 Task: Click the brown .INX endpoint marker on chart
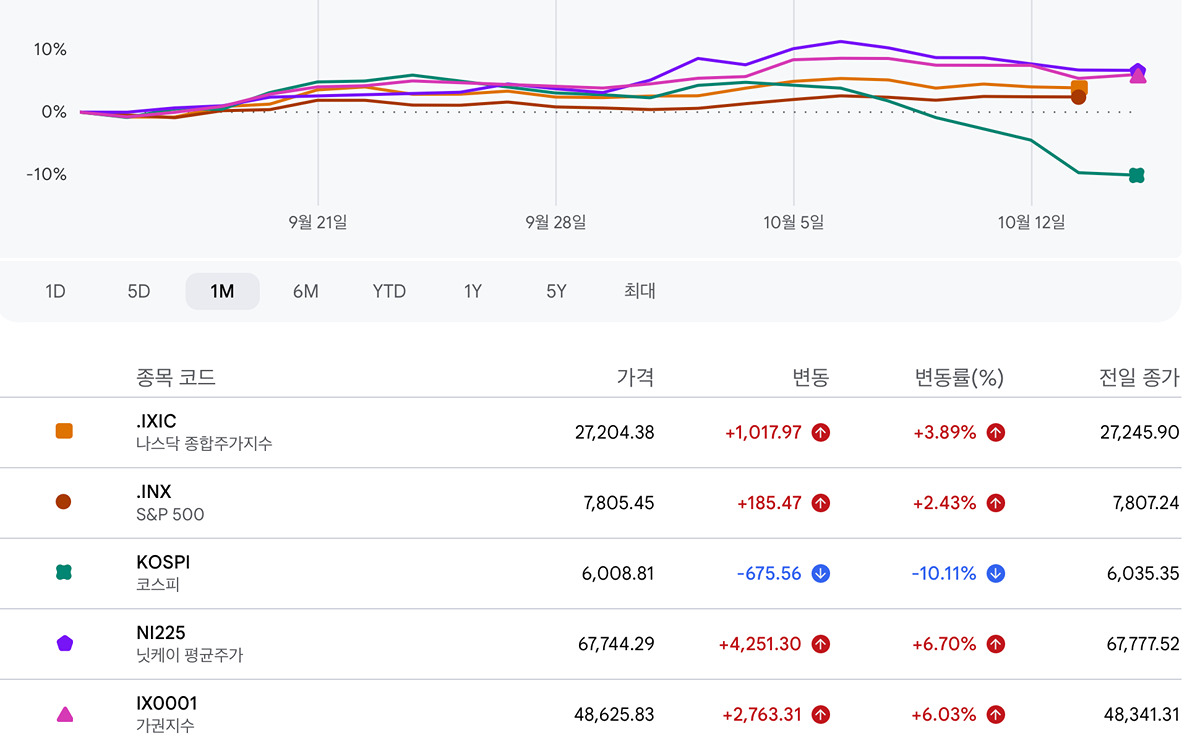point(1079,97)
